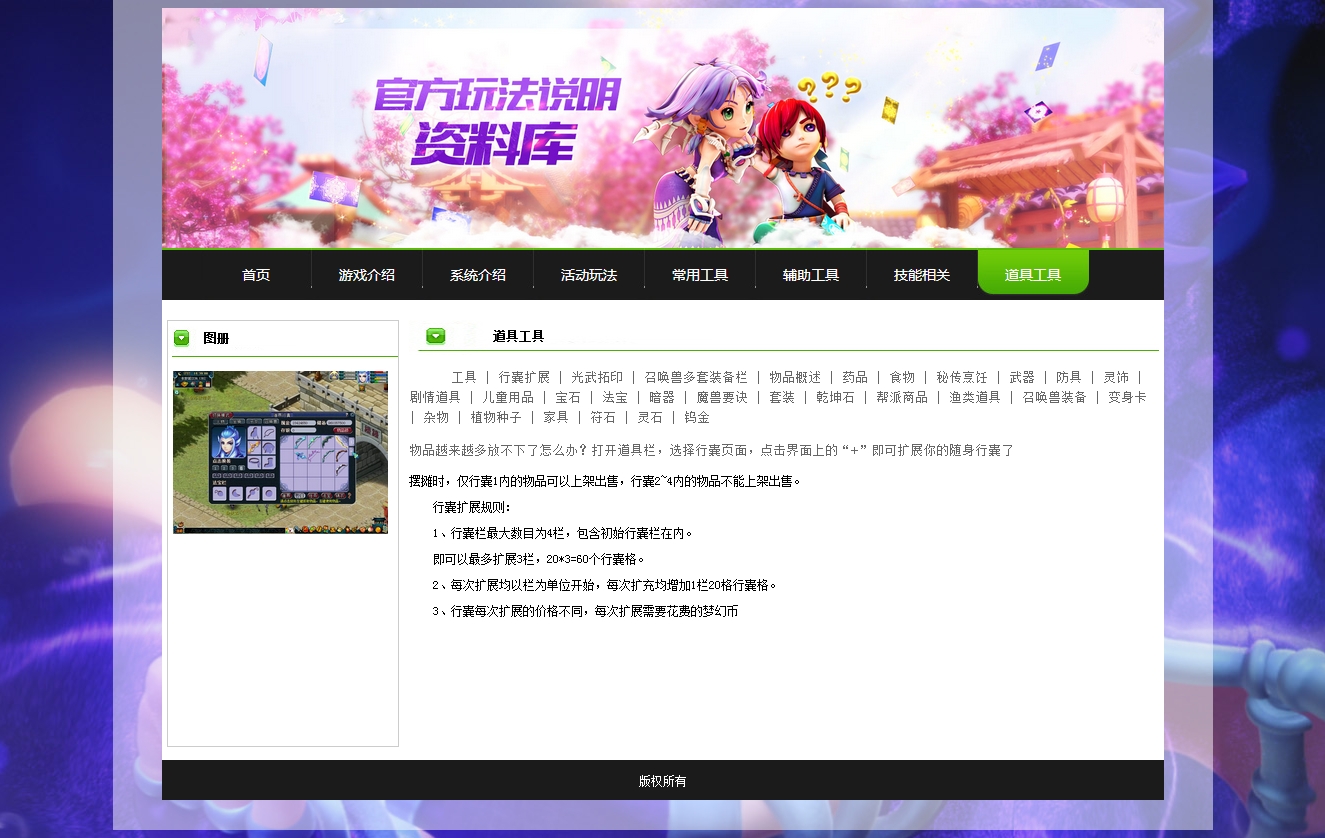This screenshot has width=1325, height=838.
Task: Follow the 召唤兽多套装备栏 link
Action: coord(695,377)
